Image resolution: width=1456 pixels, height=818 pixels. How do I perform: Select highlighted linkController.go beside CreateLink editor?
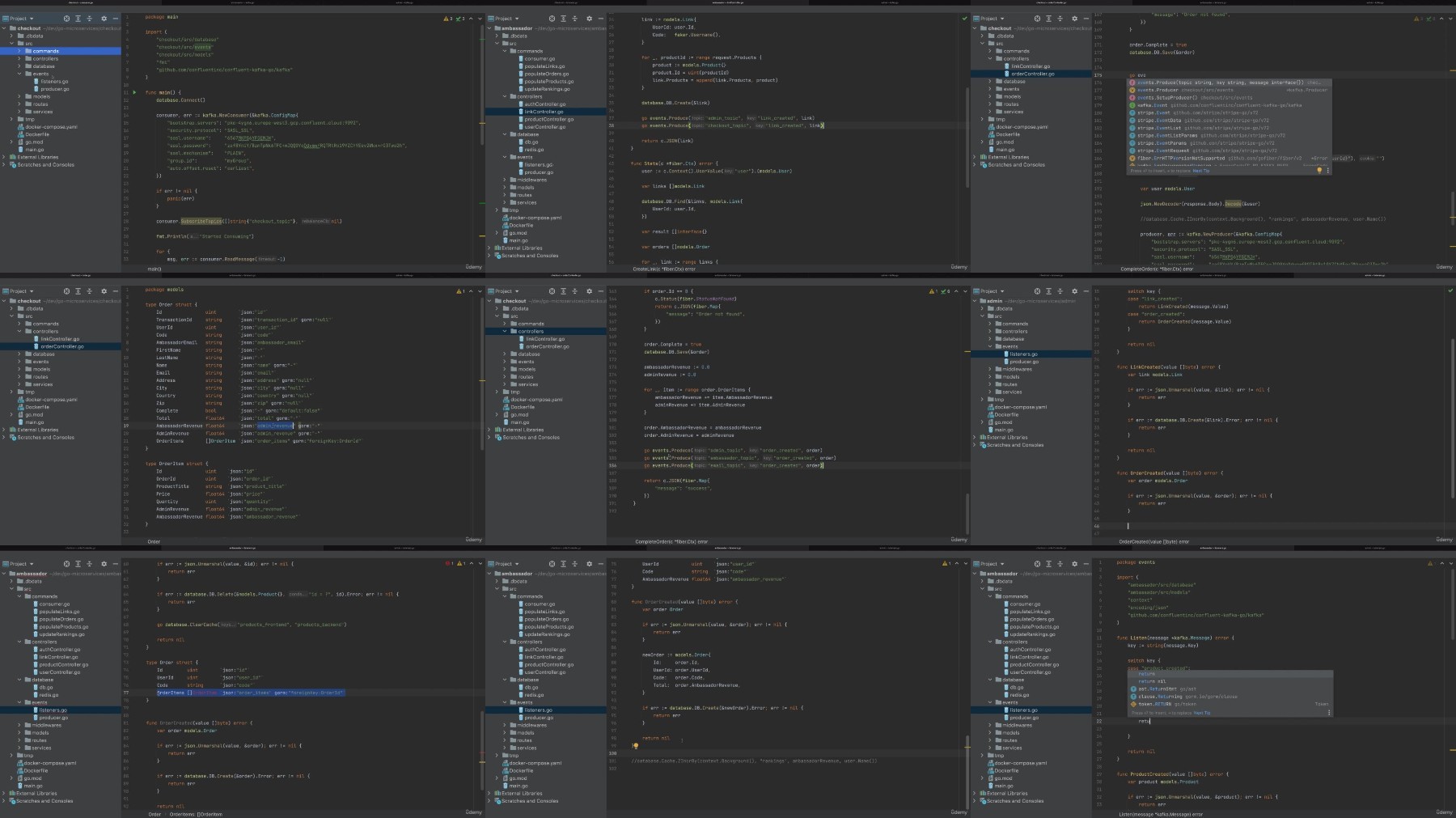click(x=544, y=112)
